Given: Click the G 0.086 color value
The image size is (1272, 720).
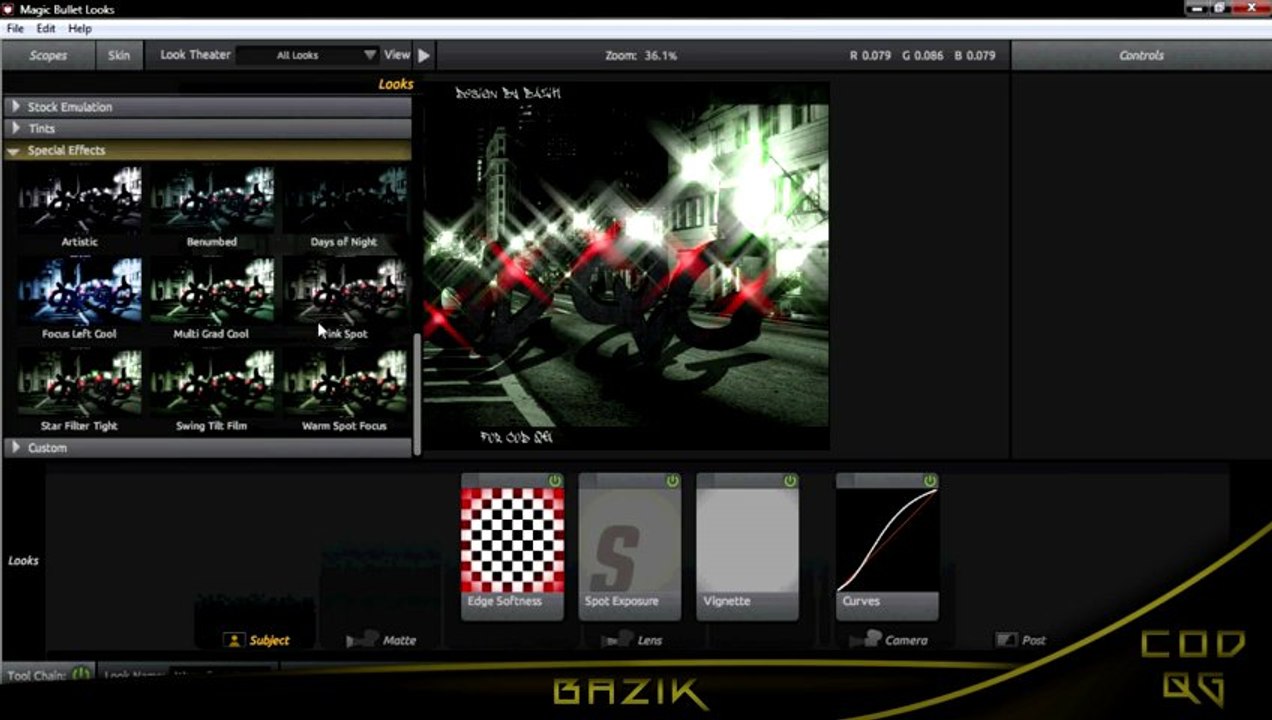Looking at the screenshot, I should point(922,55).
